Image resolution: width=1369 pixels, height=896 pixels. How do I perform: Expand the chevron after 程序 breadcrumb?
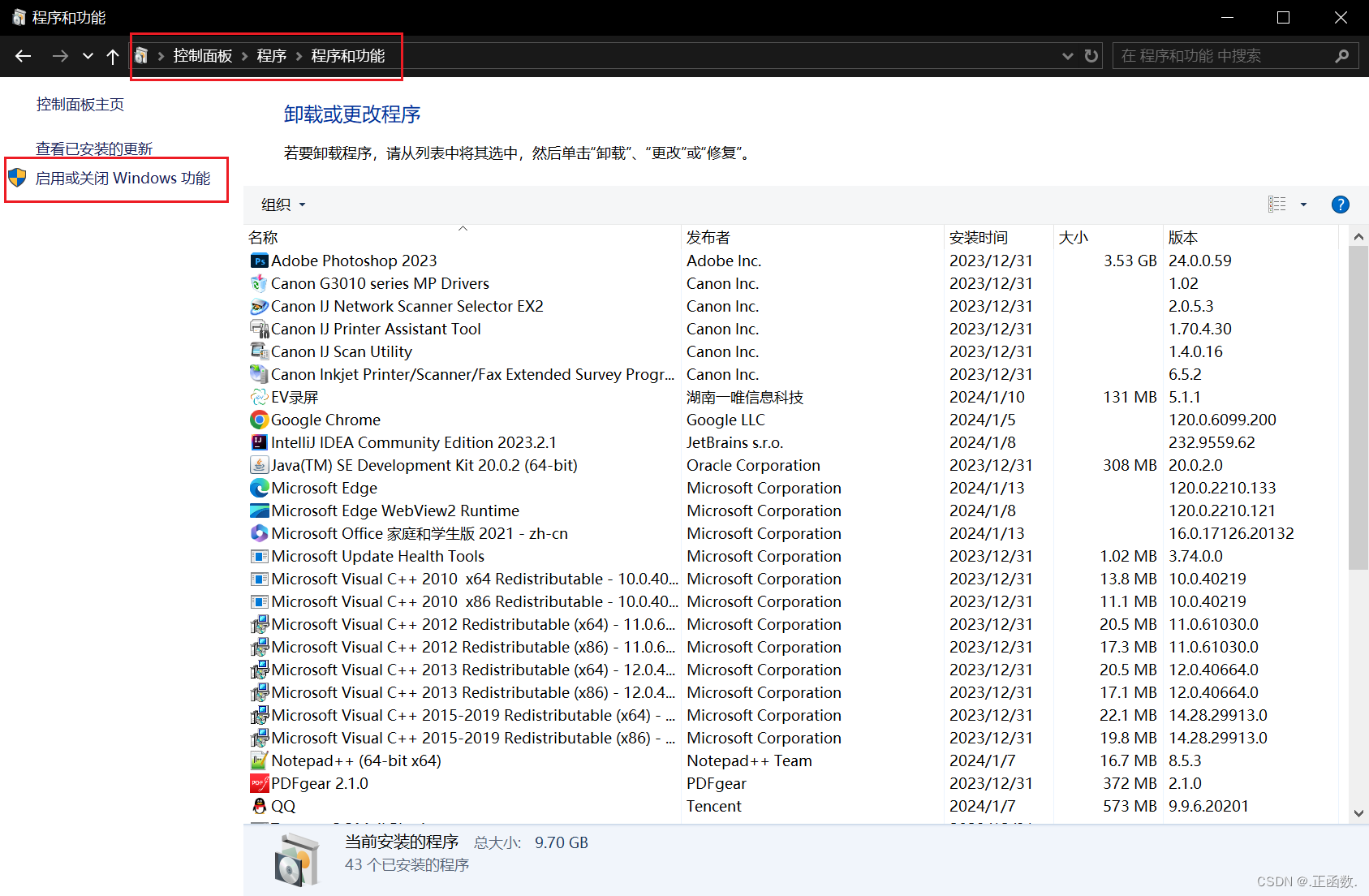pos(299,56)
